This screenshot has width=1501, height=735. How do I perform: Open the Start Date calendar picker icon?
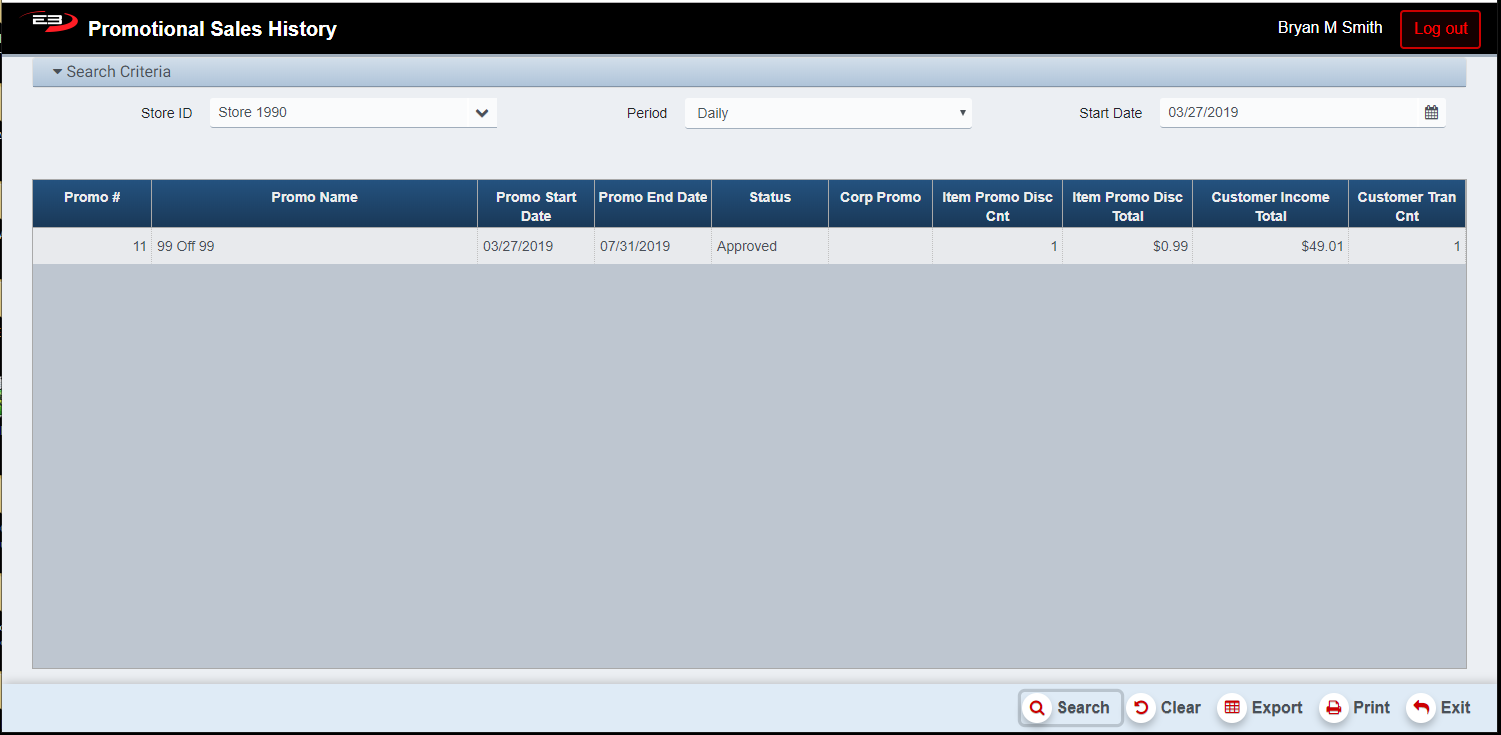pos(1431,113)
